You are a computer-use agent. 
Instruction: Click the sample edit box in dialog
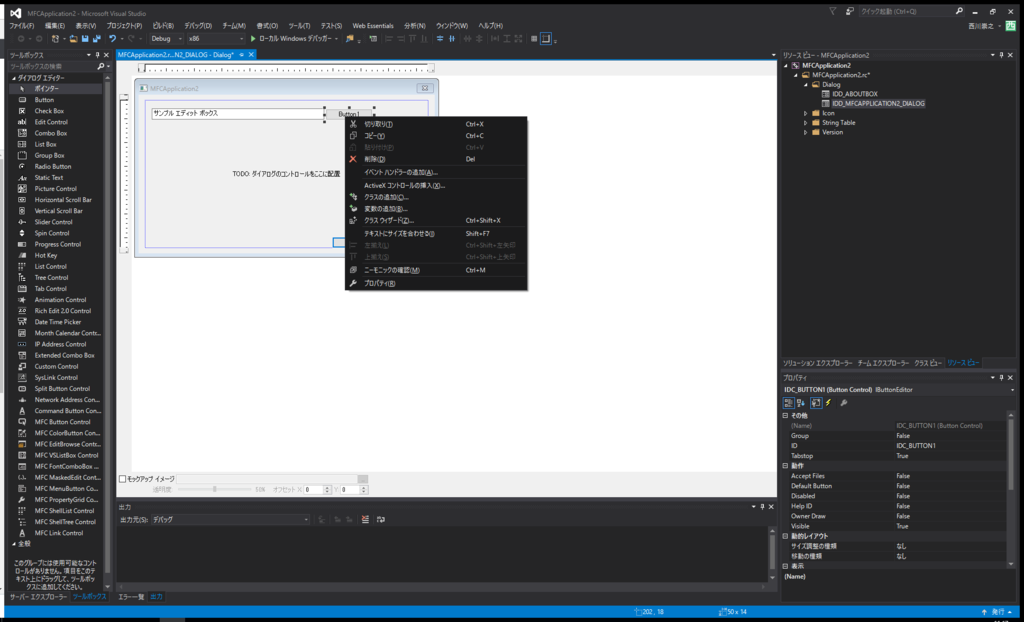[x=238, y=114]
